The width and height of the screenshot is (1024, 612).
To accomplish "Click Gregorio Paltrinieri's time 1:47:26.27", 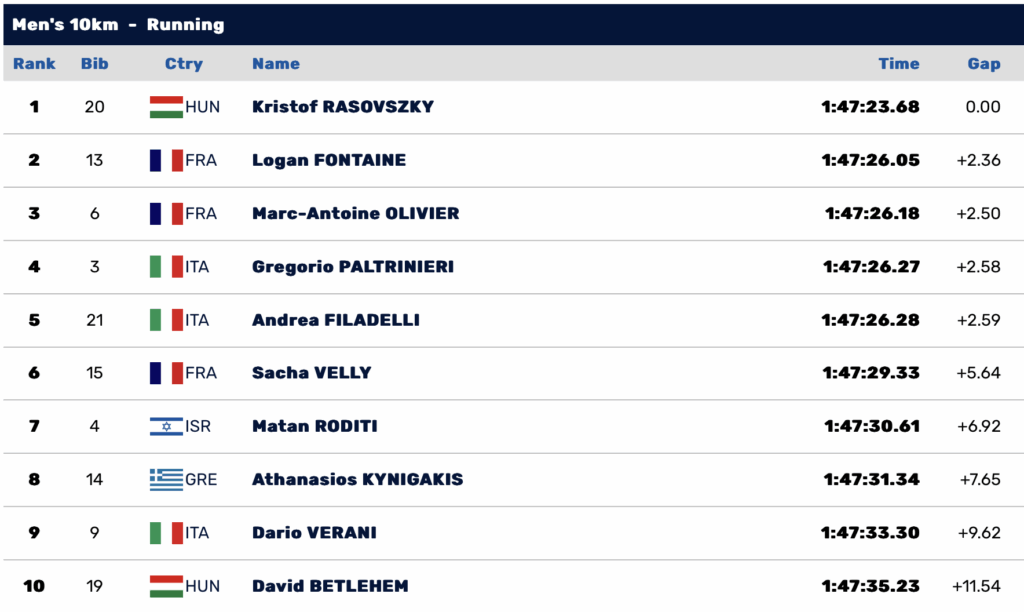I will (871, 266).
